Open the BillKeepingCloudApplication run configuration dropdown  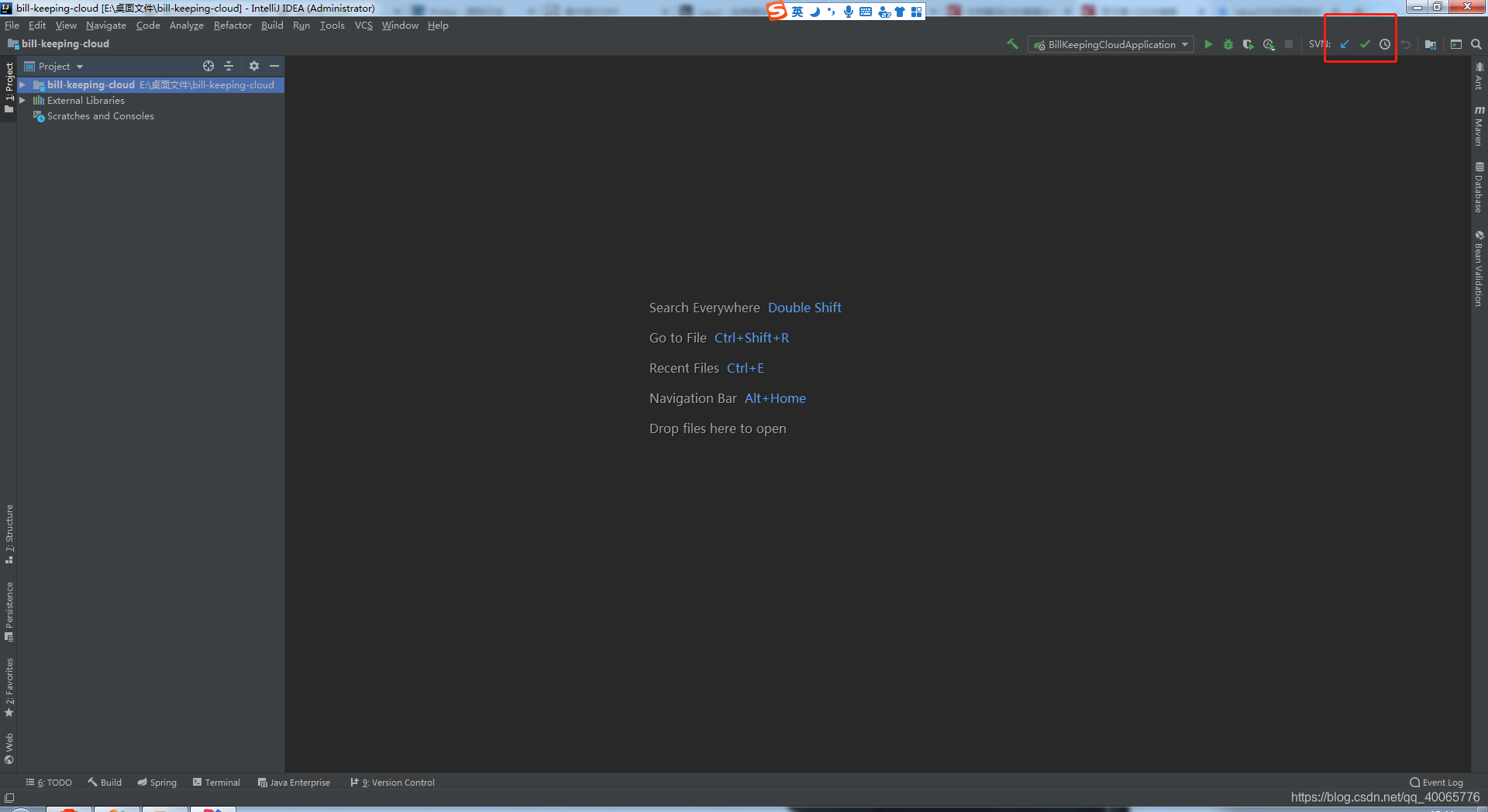click(1111, 44)
